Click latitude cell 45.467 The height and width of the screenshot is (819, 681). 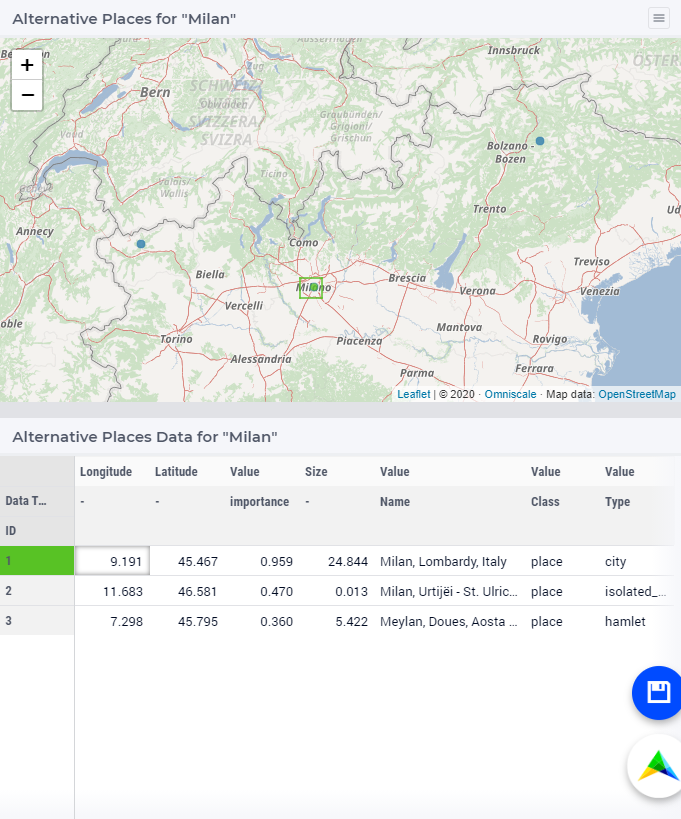click(x=187, y=561)
